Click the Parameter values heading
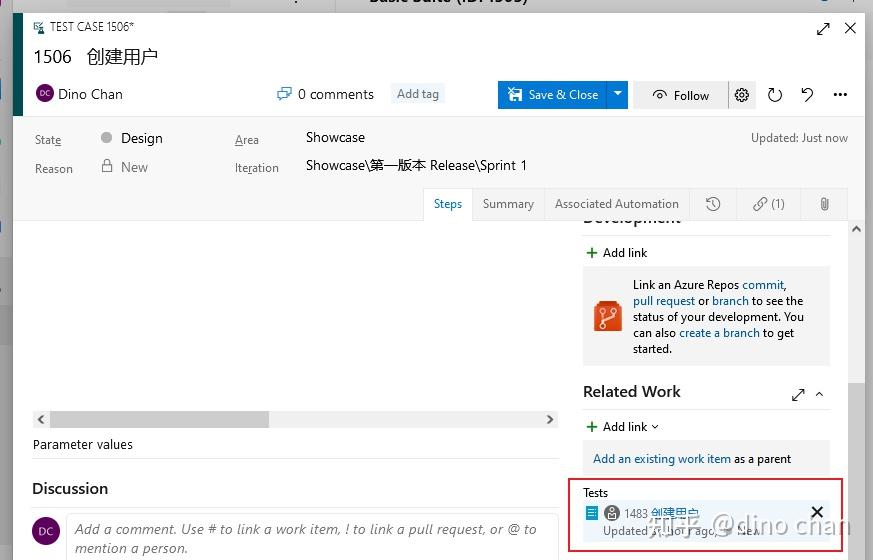This screenshot has height=560, width=873. pyautogui.click(x=83, y=445)
